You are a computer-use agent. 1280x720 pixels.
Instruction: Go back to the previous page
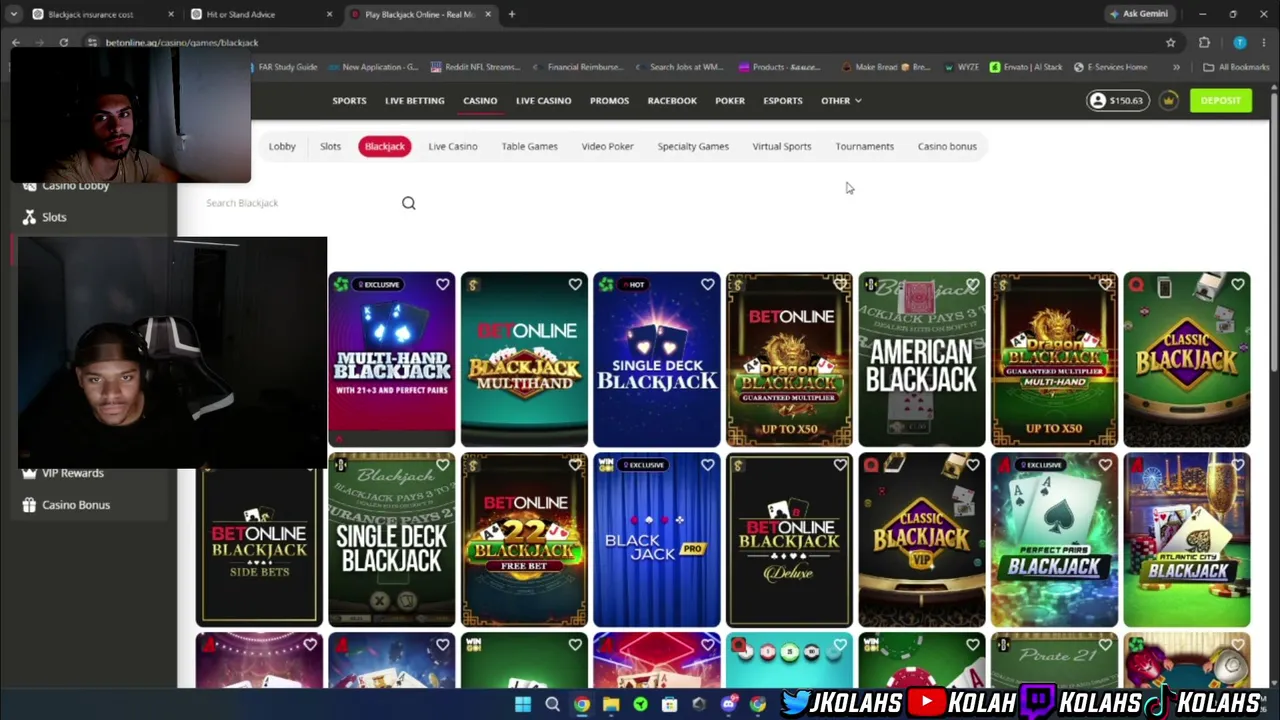pos(16,43)
